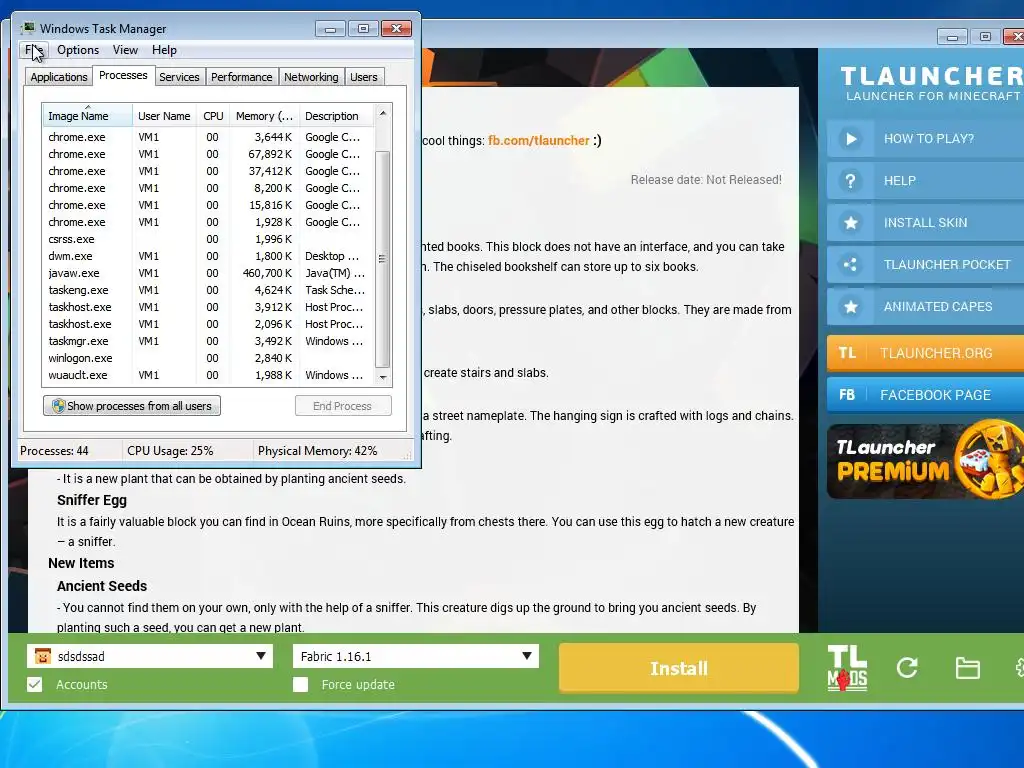The width and height of the screenshot is (1024, 768).
Task: Select taskhost.exe using 3,912 K memory
Action: [208, 307]
